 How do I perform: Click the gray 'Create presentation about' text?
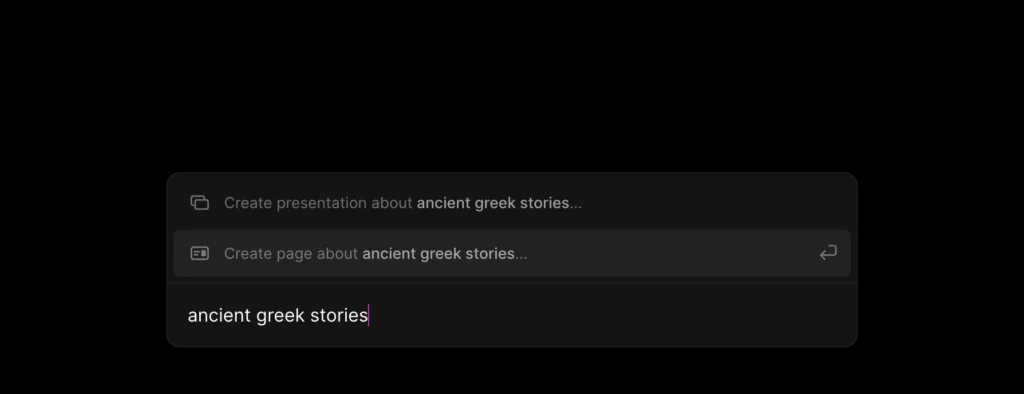tap(319, 203)
